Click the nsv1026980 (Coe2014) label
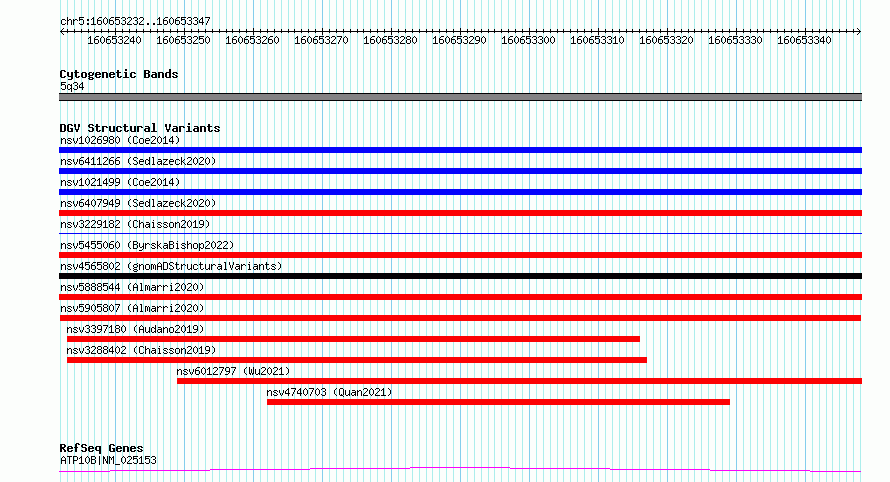This screenshot has width=890, height=482. 120,140
